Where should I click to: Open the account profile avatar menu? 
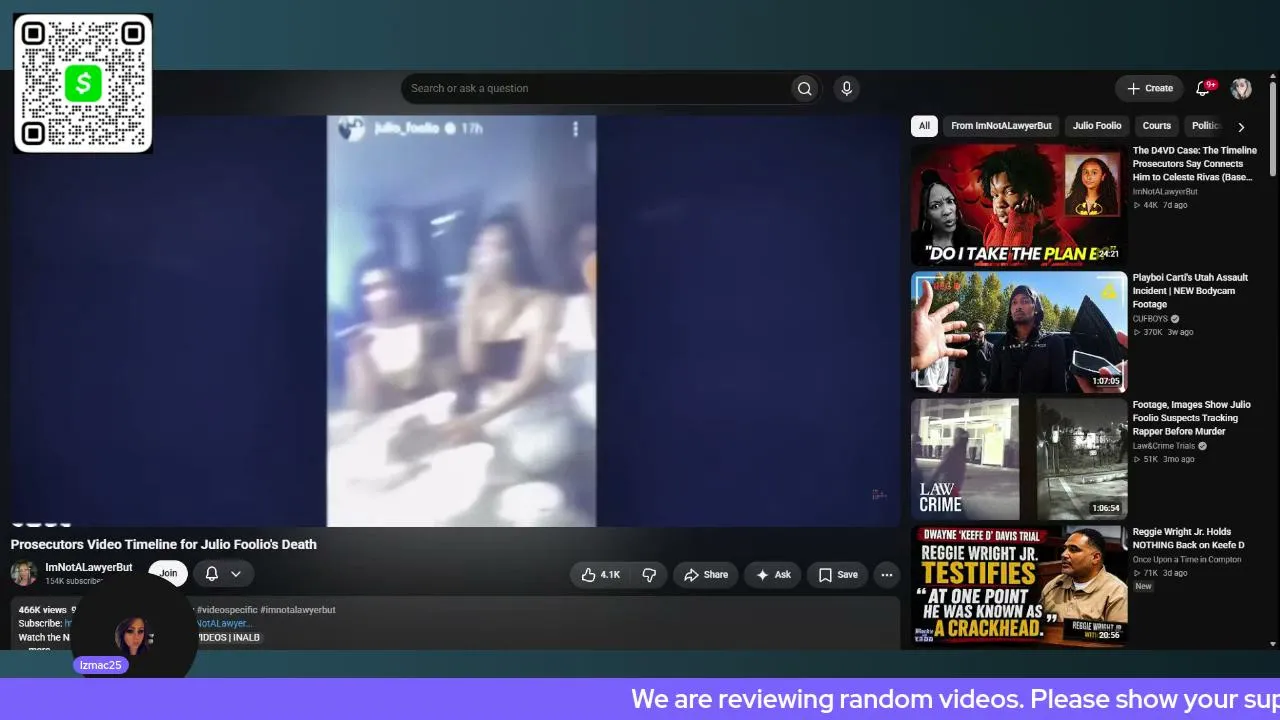(x=1241, y=89)
